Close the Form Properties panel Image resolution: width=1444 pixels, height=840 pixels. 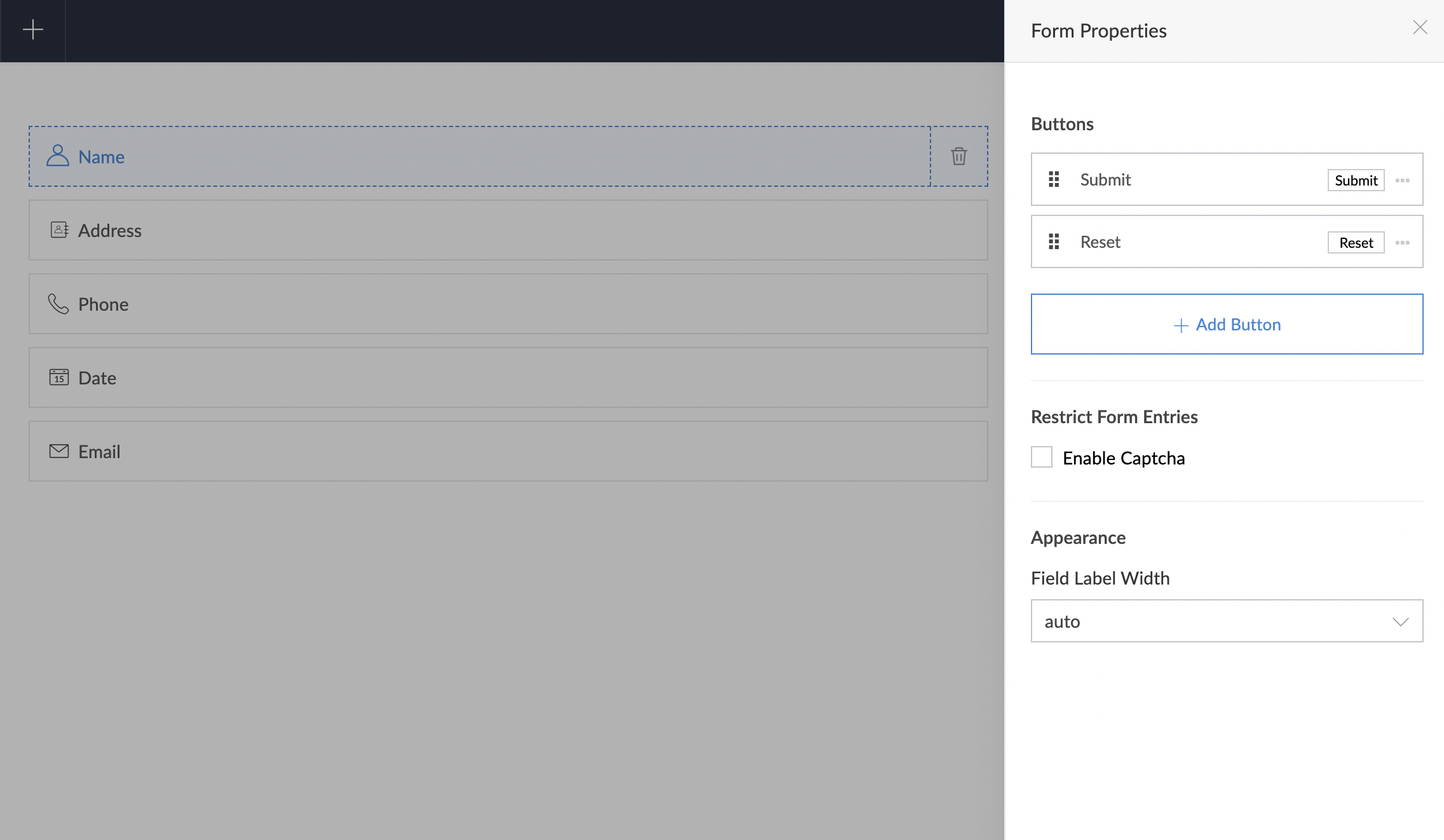coord(1420,27)
